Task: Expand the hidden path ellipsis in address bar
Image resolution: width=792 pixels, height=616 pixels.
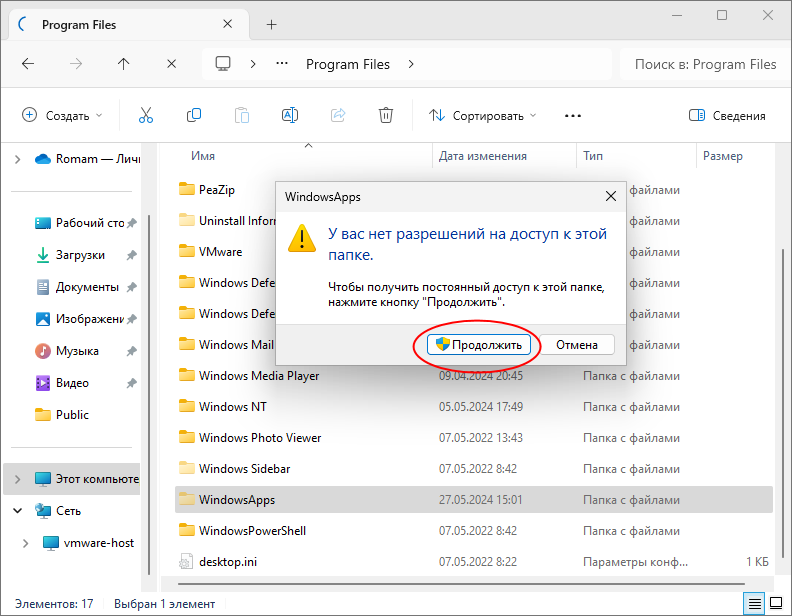Action: pyautogui.click(x=282, y=64)
